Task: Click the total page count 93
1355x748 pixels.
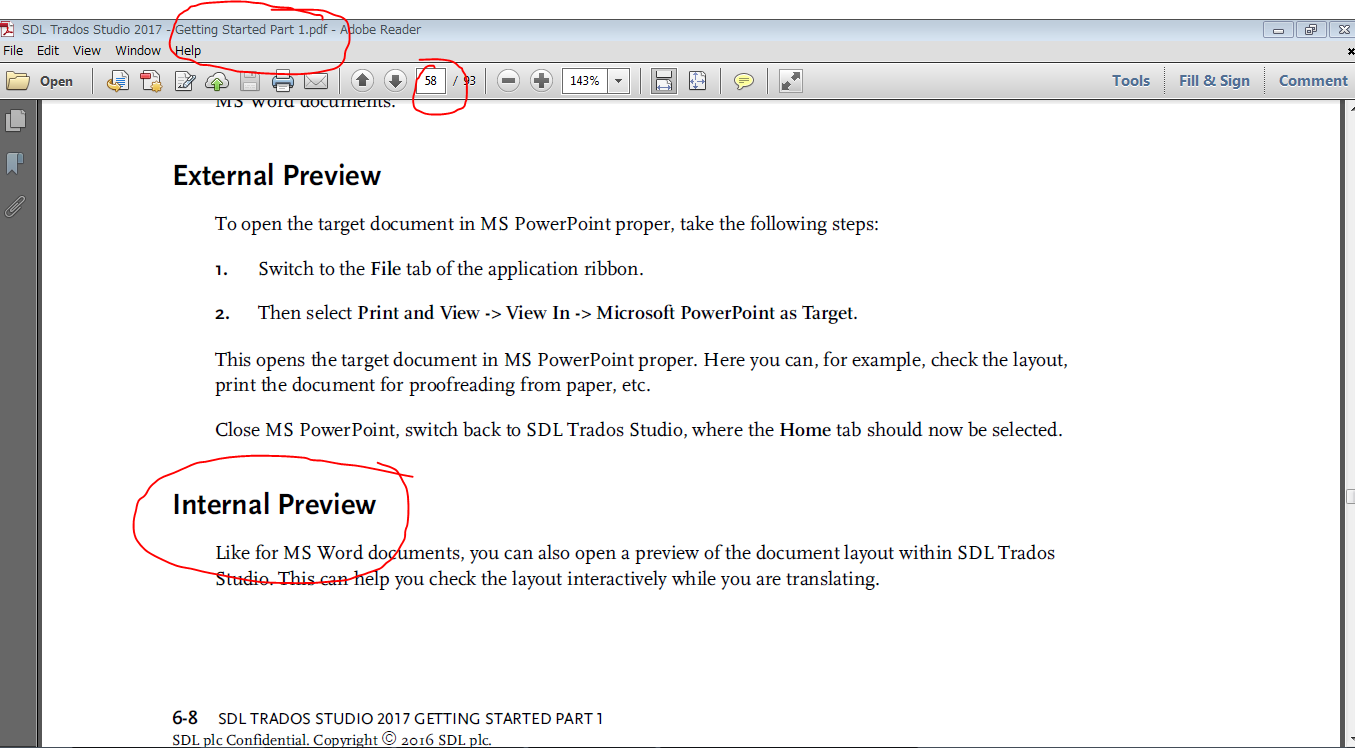Action: click(469, 81)
